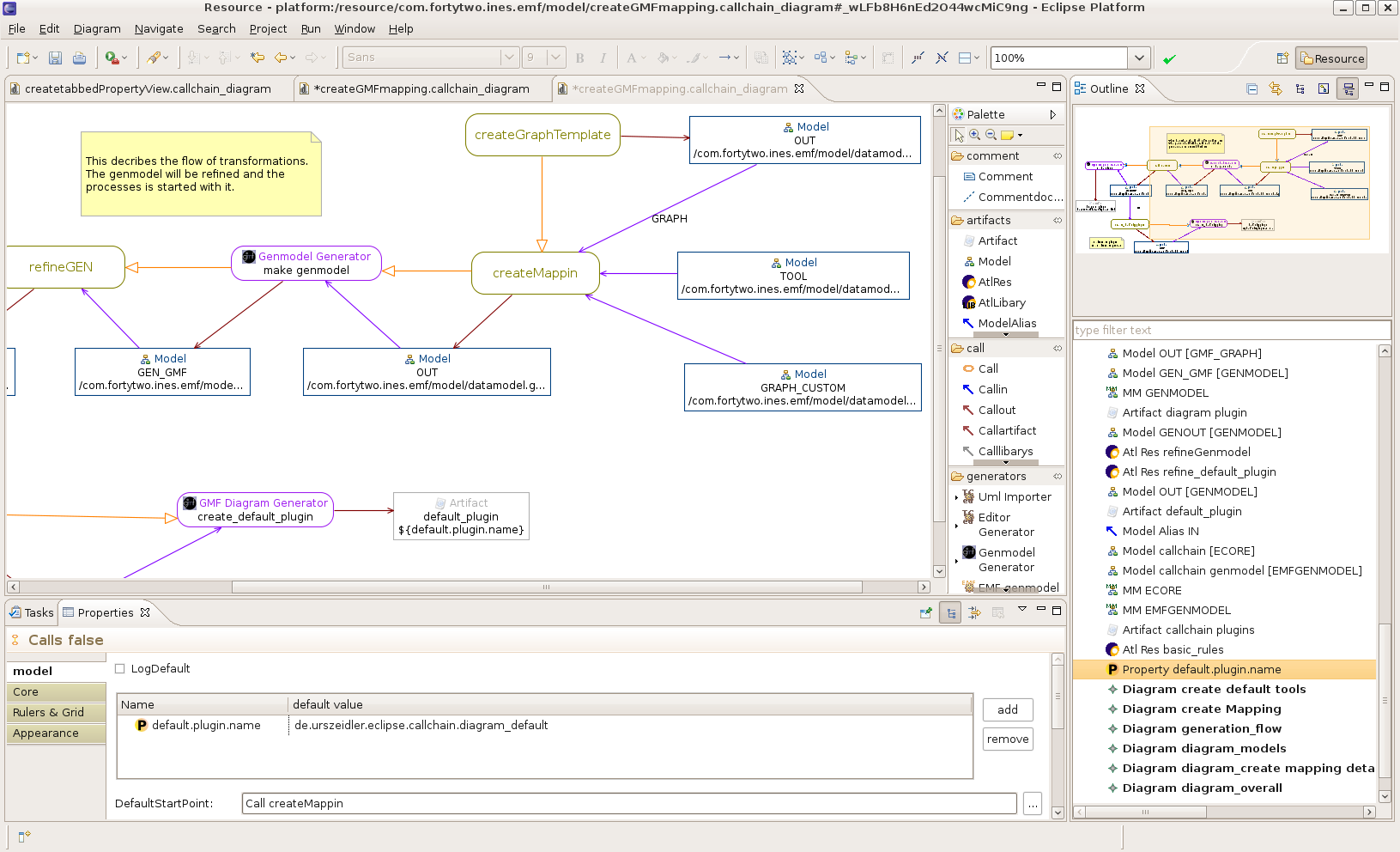Viewport: 1400px width, 852px height.
Task: Open the font name Sans dropdown
Action: 509,58
